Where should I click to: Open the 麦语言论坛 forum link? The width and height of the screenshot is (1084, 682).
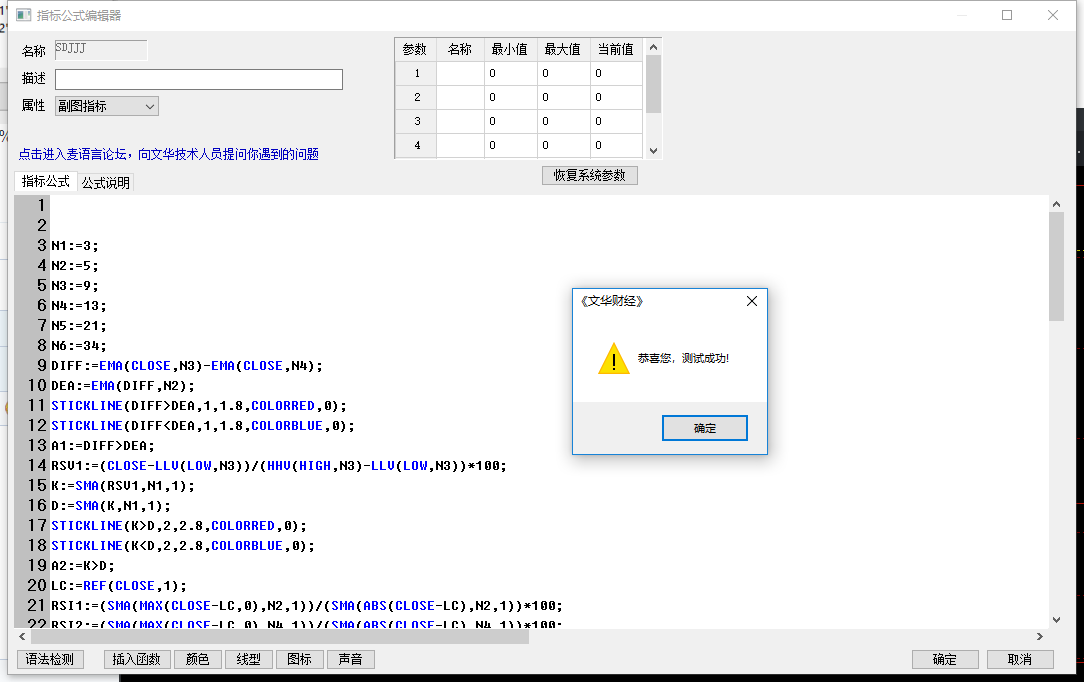(x=169, y=154)
